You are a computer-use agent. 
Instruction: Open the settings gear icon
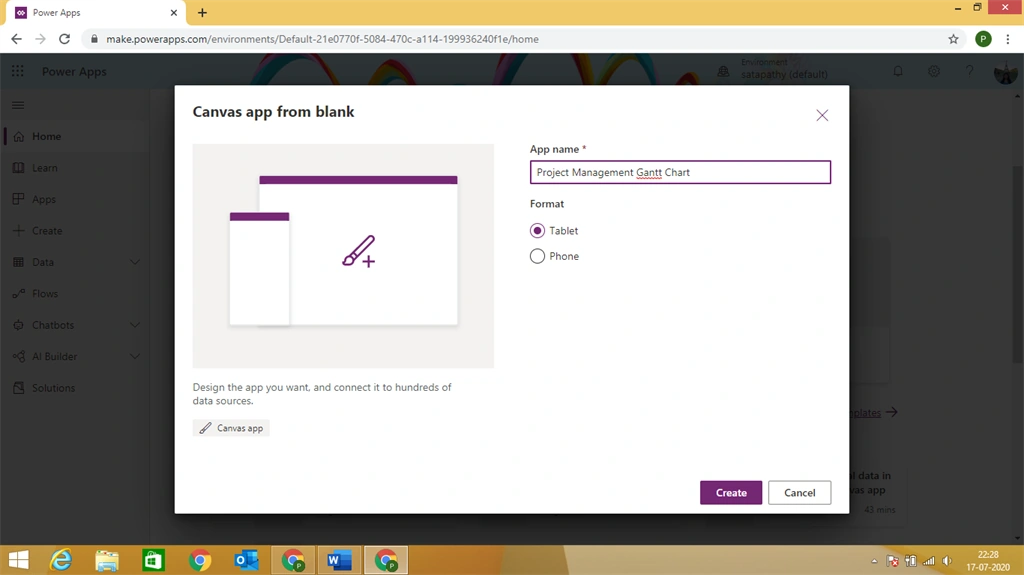(934, 71)
